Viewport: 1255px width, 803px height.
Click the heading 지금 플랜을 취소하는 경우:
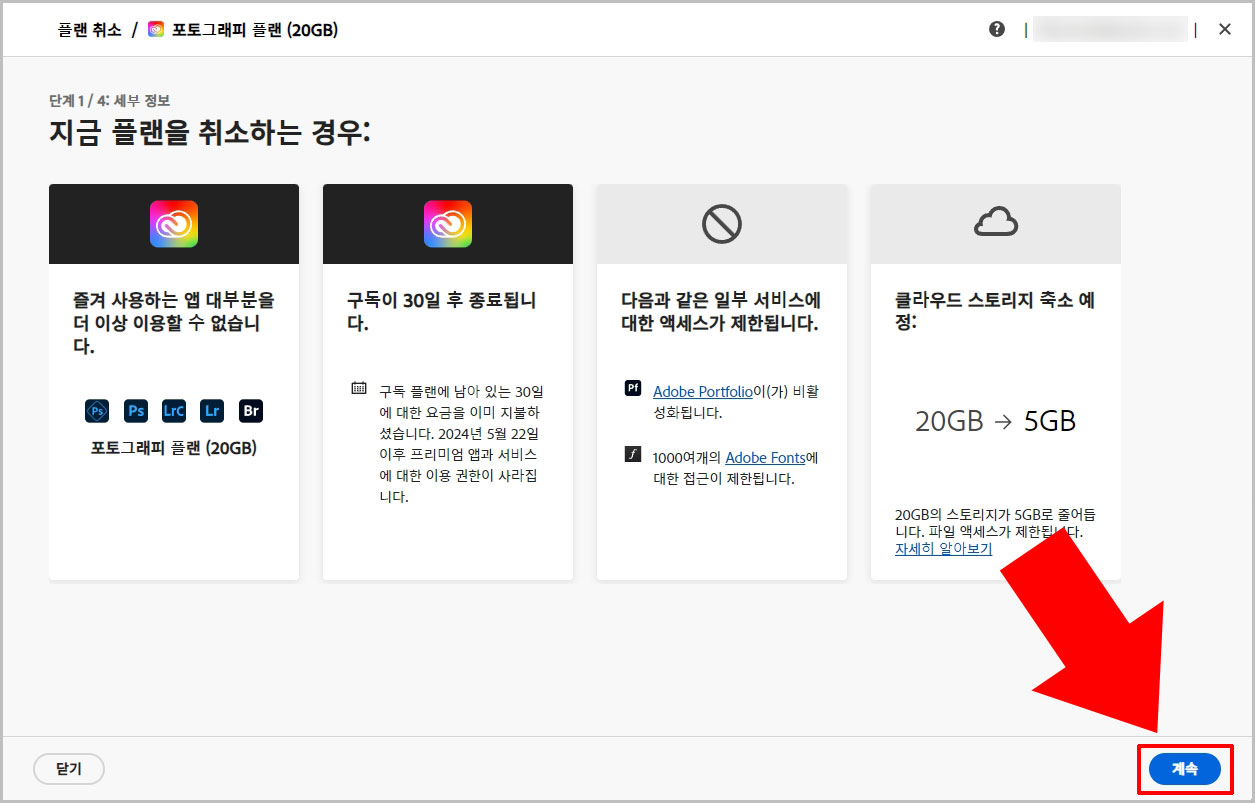(209, 132)
